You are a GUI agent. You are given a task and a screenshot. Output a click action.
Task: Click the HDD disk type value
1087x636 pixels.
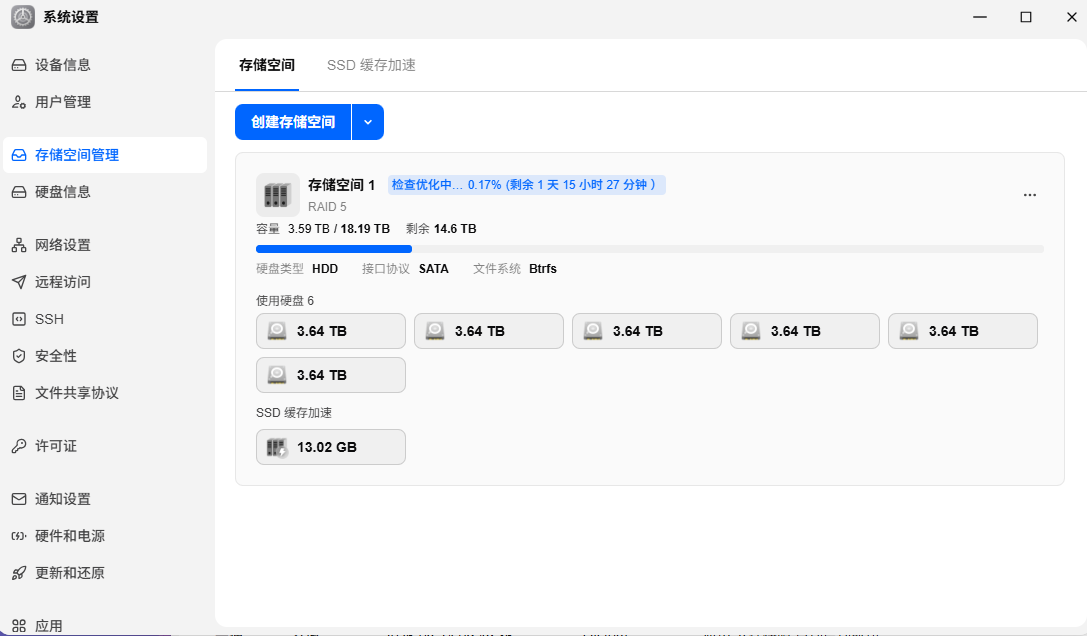tap(325, 269)
